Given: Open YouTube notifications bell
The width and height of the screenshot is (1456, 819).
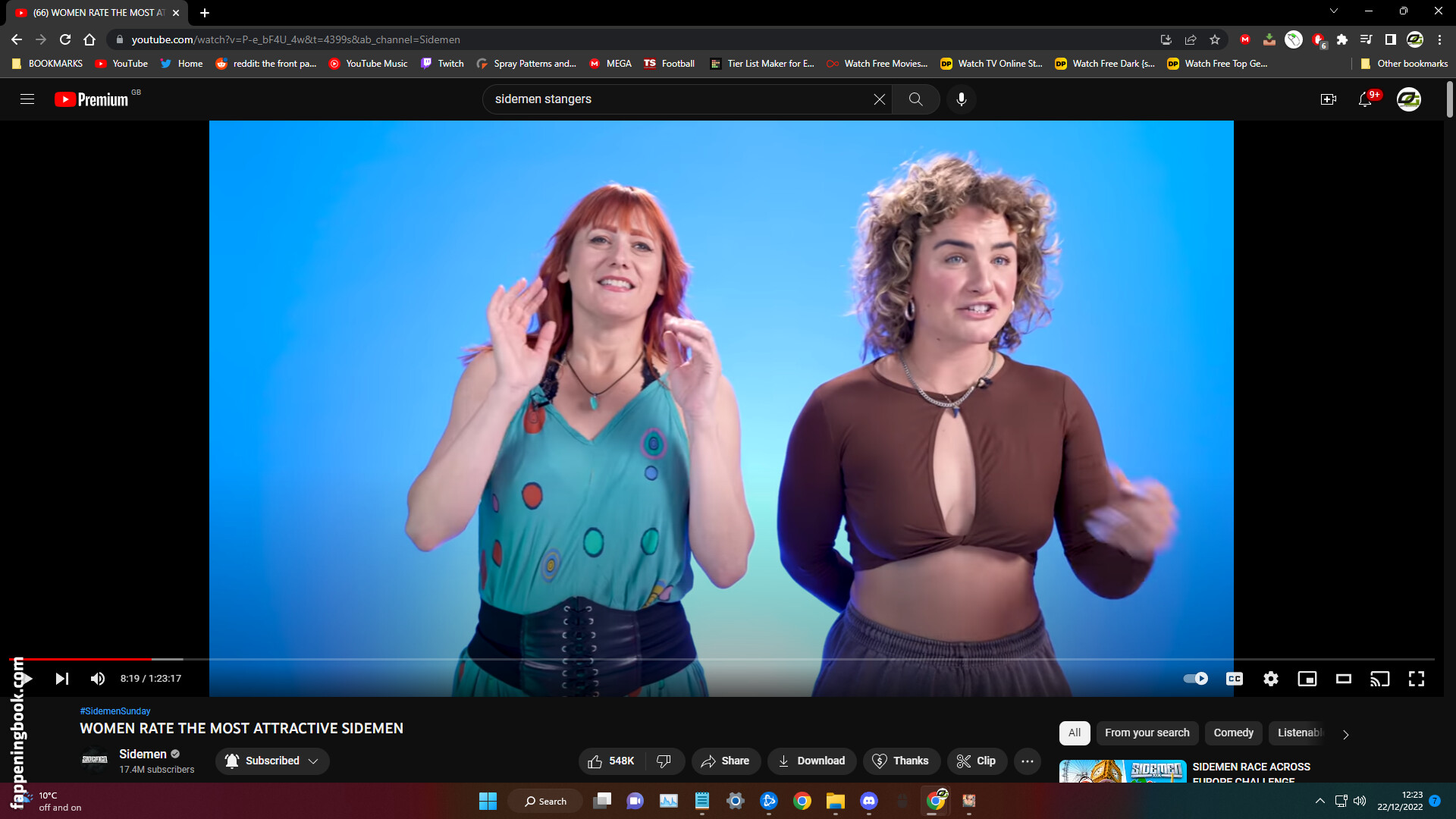Looking at the screenshot, I should (1365, 99).
